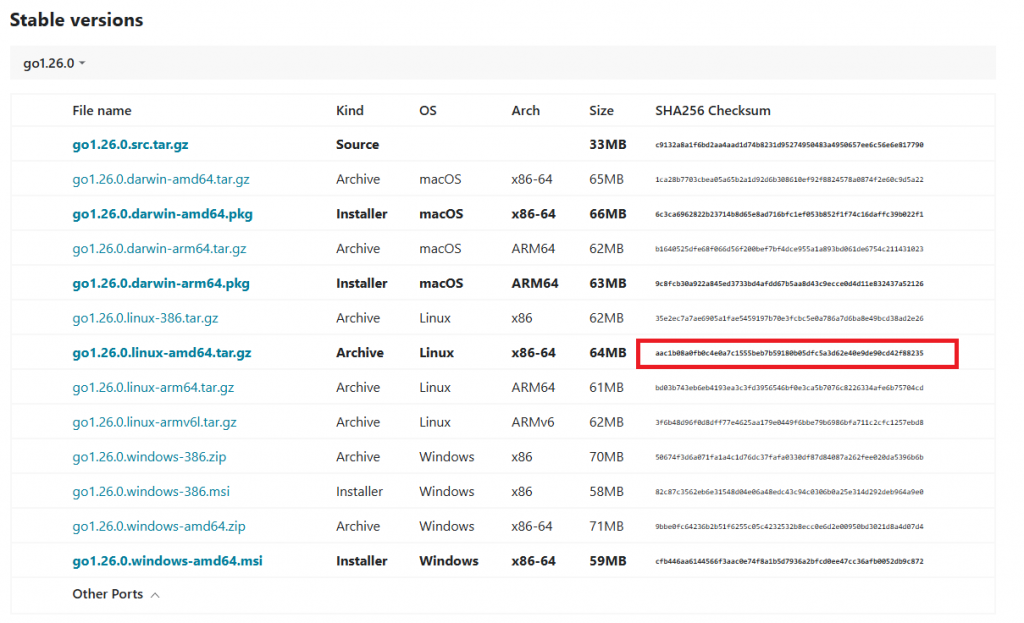Download go1.26.0.linux-arm64.tar.gz archive
This screenshot has width=1024, height=623.
coord(153,388)
